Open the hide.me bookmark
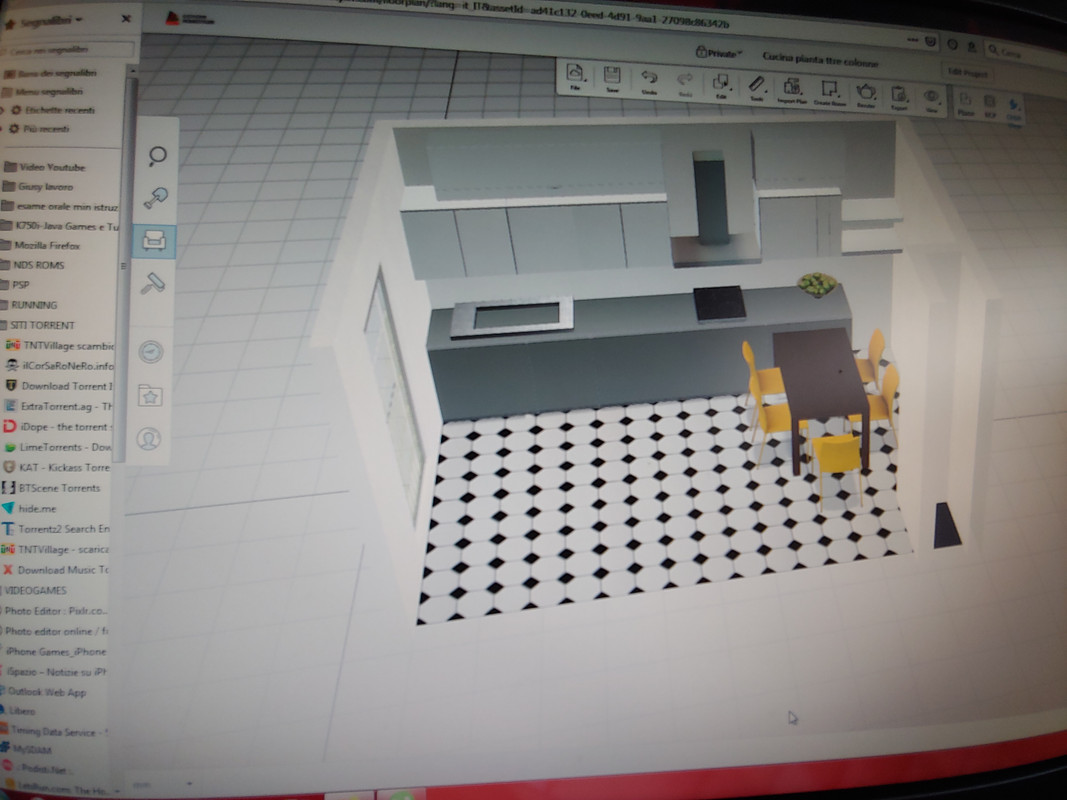 tap(30, 508)
